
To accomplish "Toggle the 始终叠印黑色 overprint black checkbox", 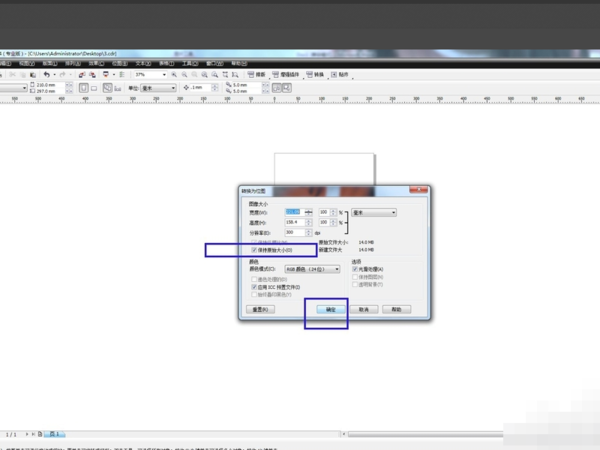I will (254, 294).
